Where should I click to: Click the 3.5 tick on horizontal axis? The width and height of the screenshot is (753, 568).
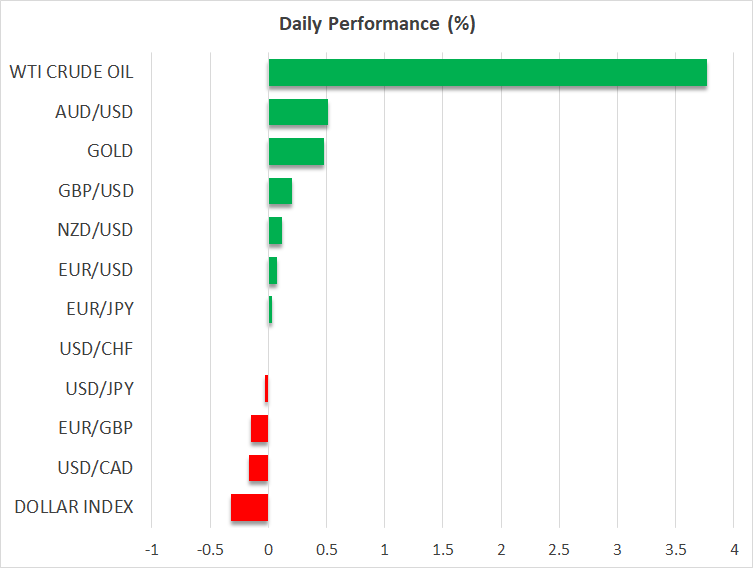tap(676, 549)
